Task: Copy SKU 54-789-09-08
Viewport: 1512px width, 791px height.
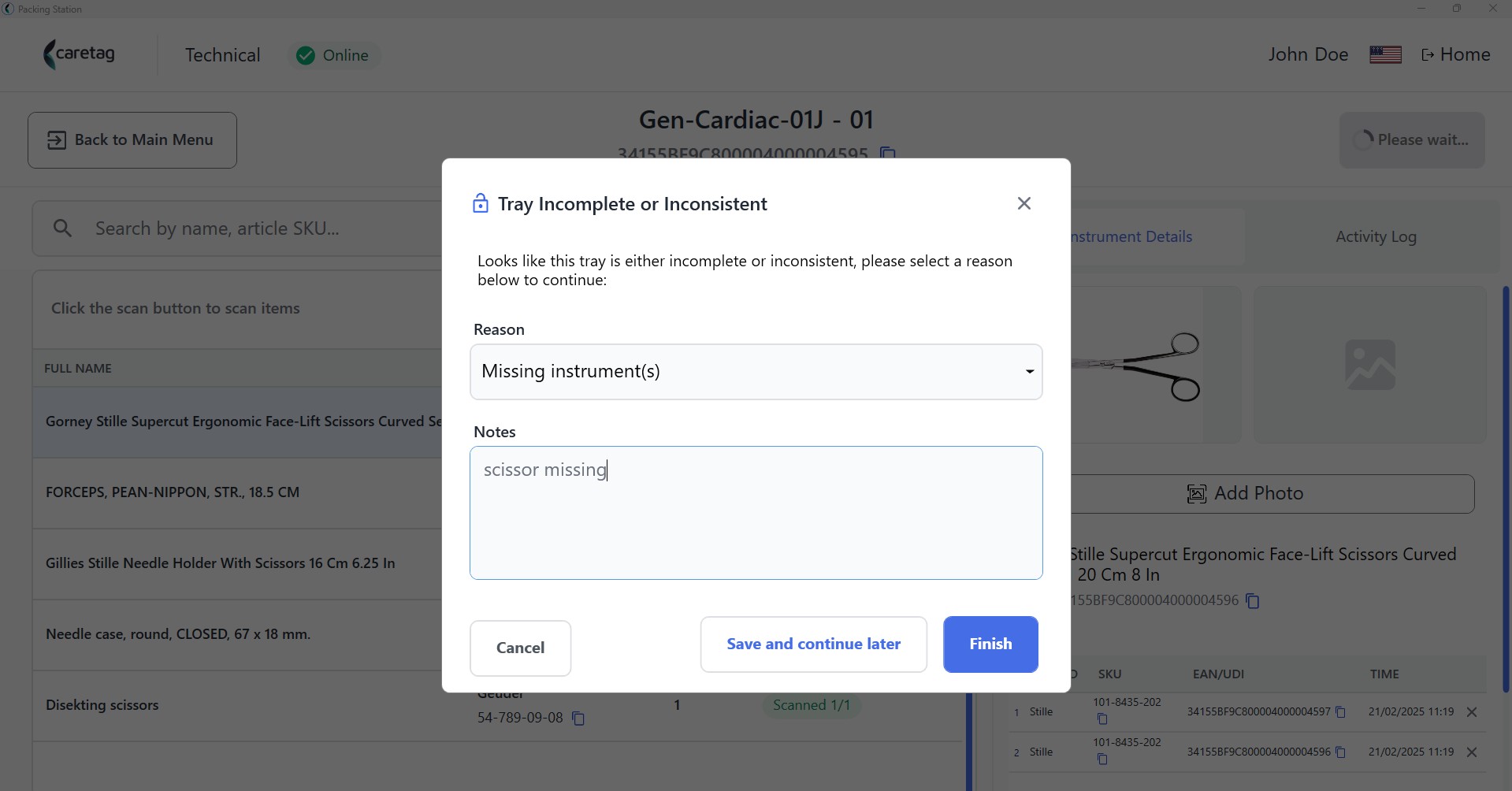Action: [578, 719]
